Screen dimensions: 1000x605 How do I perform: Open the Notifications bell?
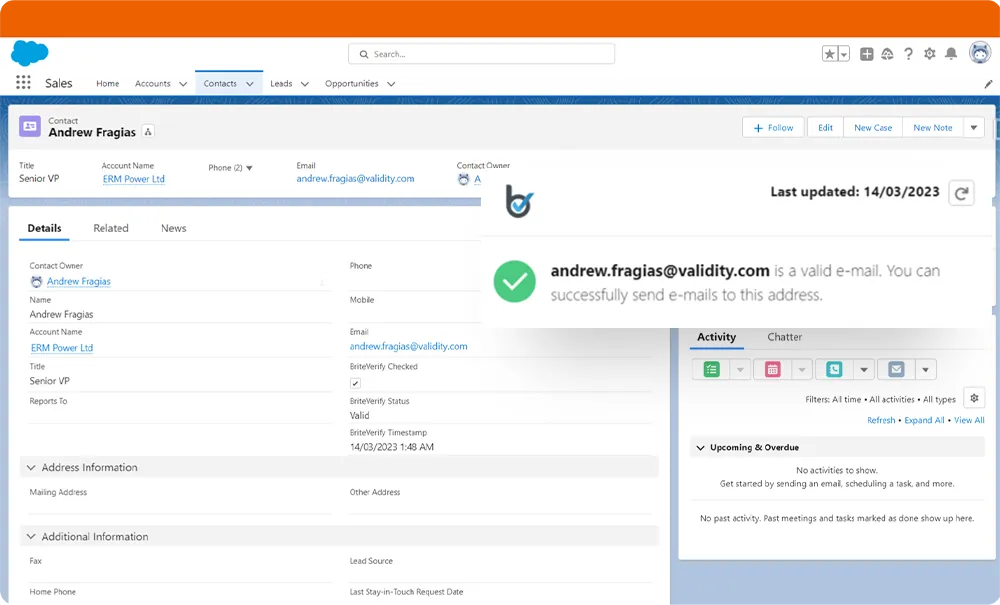pos(951,54)
